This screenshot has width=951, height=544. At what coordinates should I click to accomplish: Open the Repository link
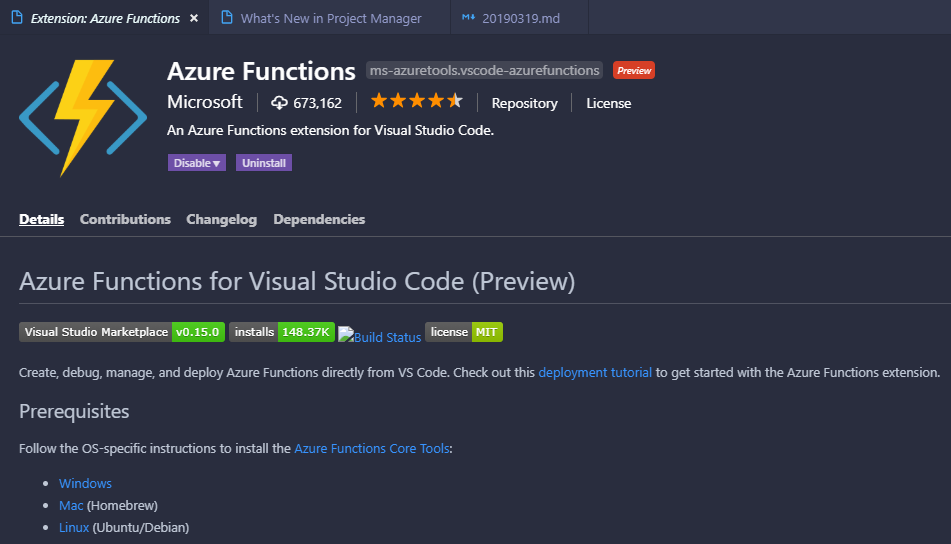(x=524, y=103)
